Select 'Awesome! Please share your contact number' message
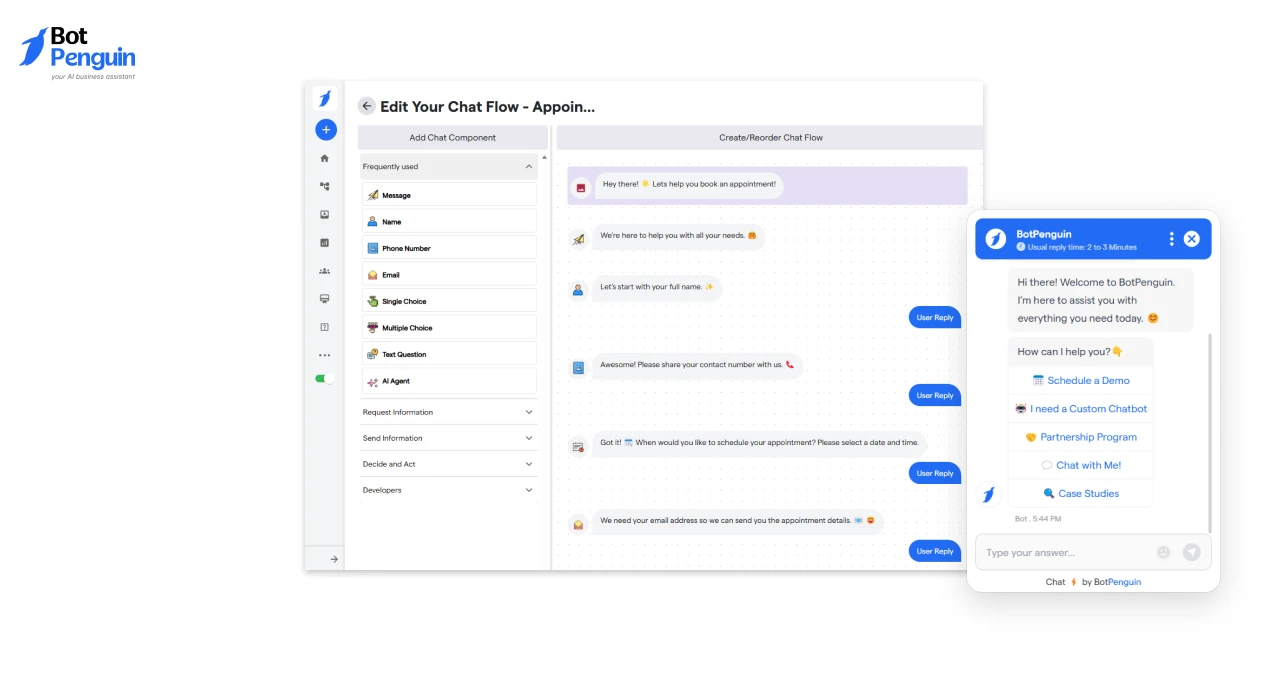The image size is (1288, 686). (x=697, y=365)
